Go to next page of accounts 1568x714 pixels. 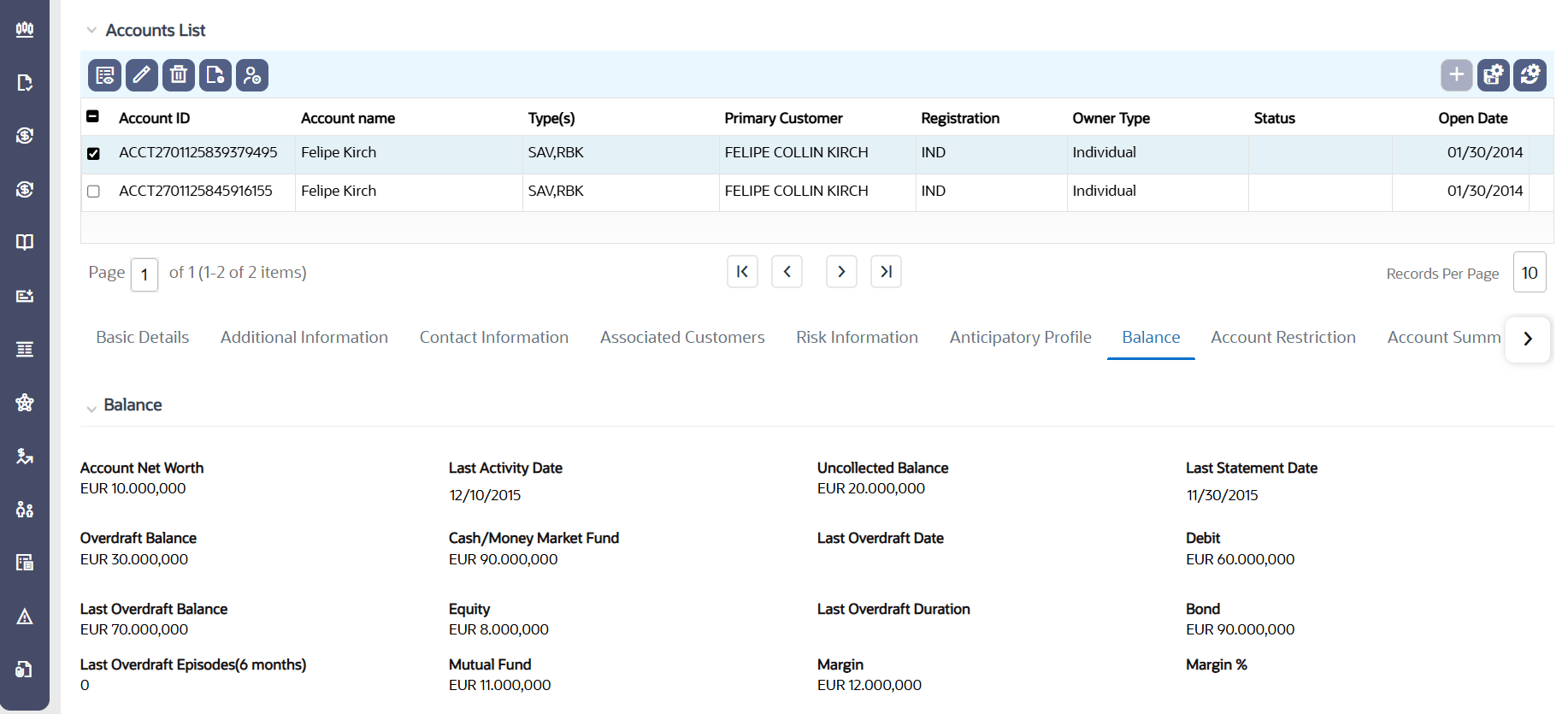tap(841, 272)
